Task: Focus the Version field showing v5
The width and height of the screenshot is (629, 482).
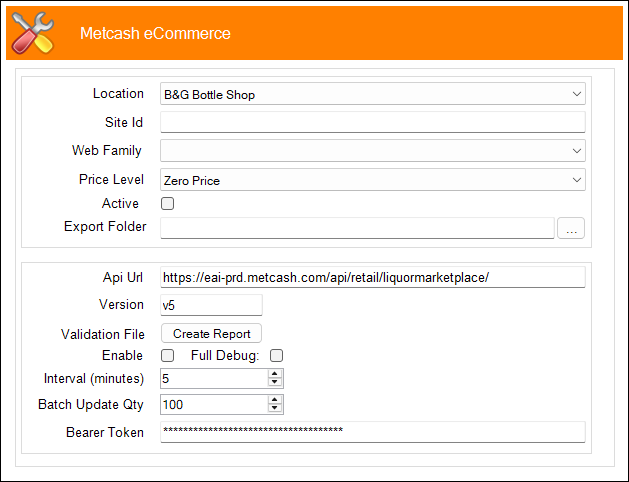Action: coord(211,305)
